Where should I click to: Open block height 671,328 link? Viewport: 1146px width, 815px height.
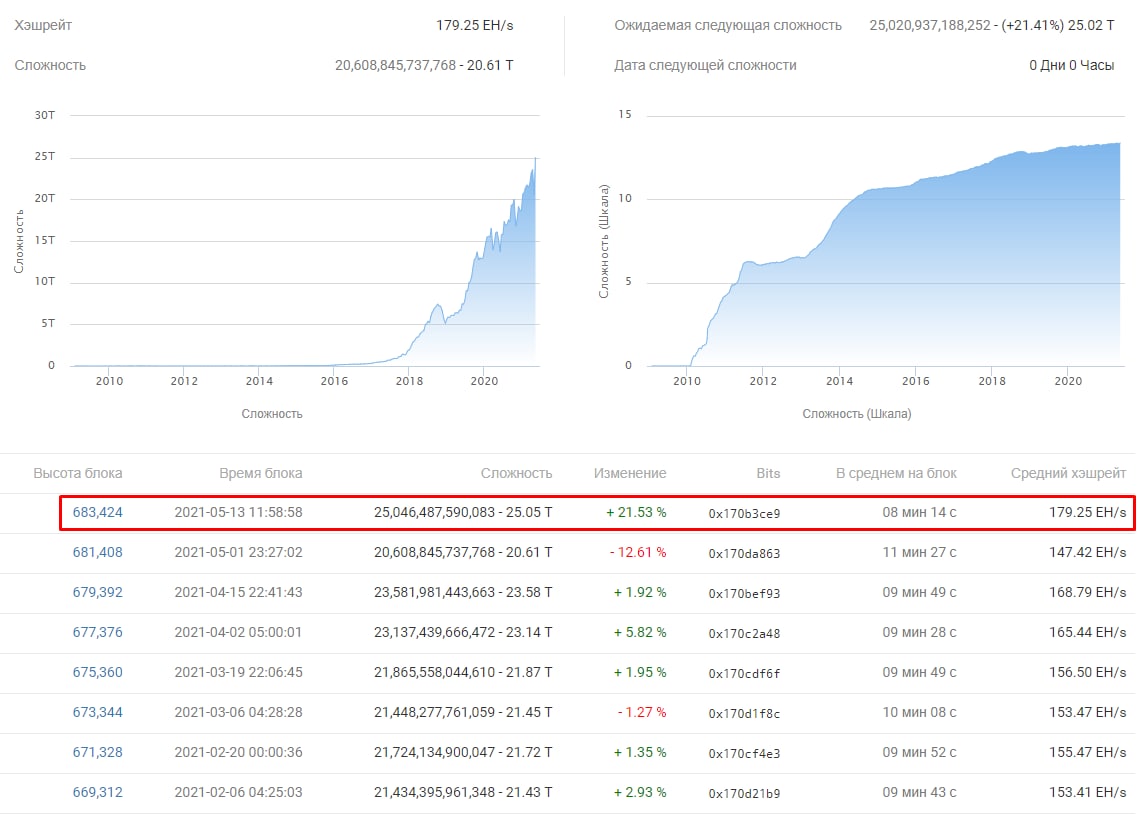click(x=97, y=752)
